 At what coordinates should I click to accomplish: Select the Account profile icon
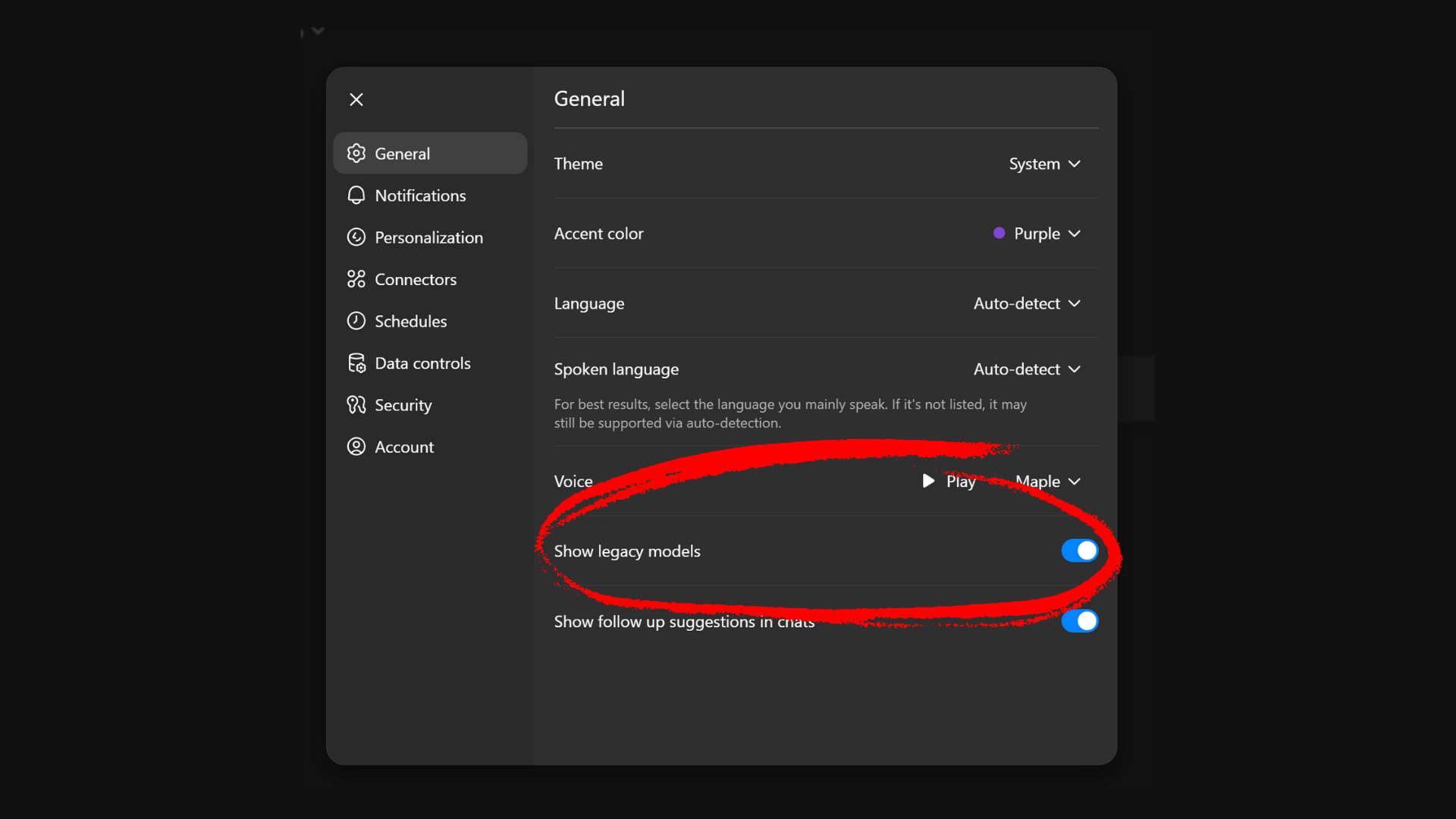(x=356, y=447)
